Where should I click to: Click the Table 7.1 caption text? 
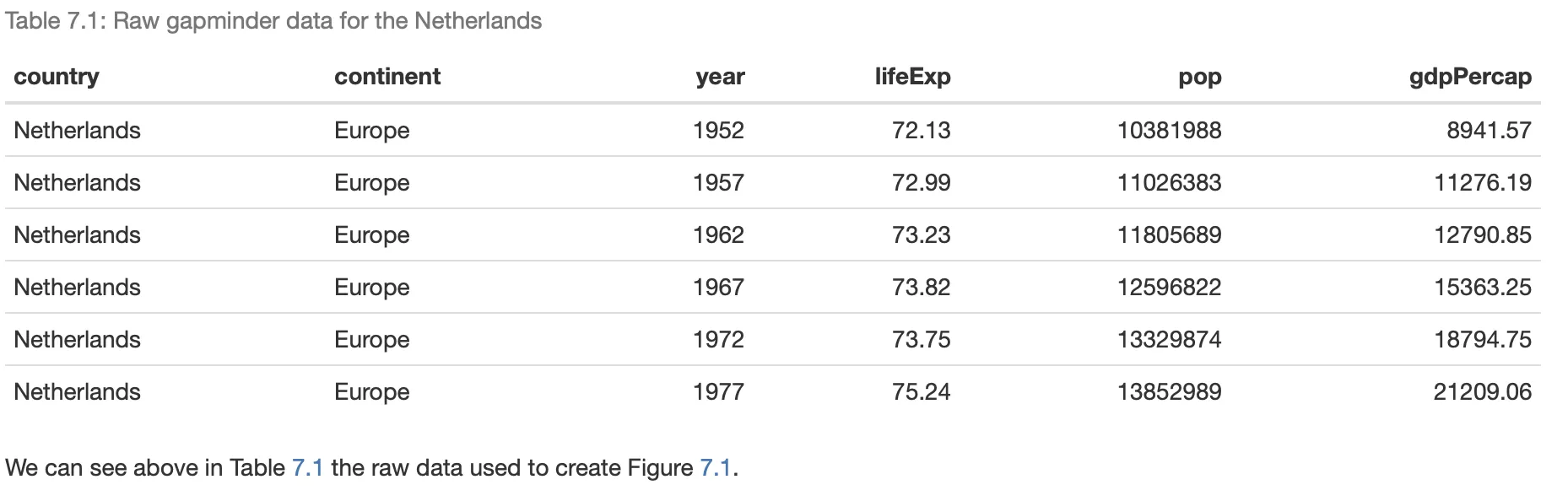point(273,21)
